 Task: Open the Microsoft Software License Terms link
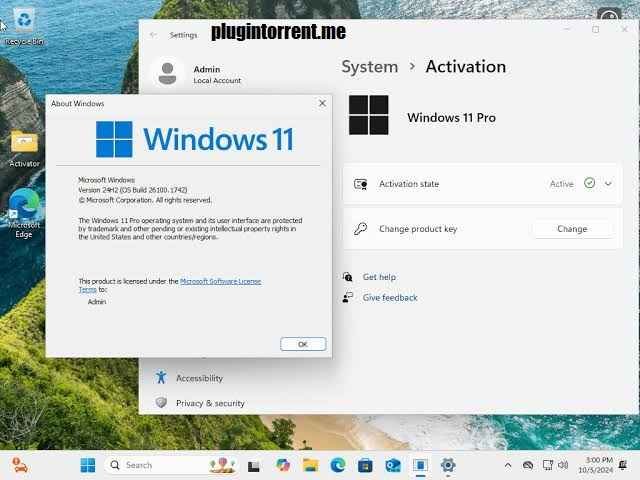220,281
